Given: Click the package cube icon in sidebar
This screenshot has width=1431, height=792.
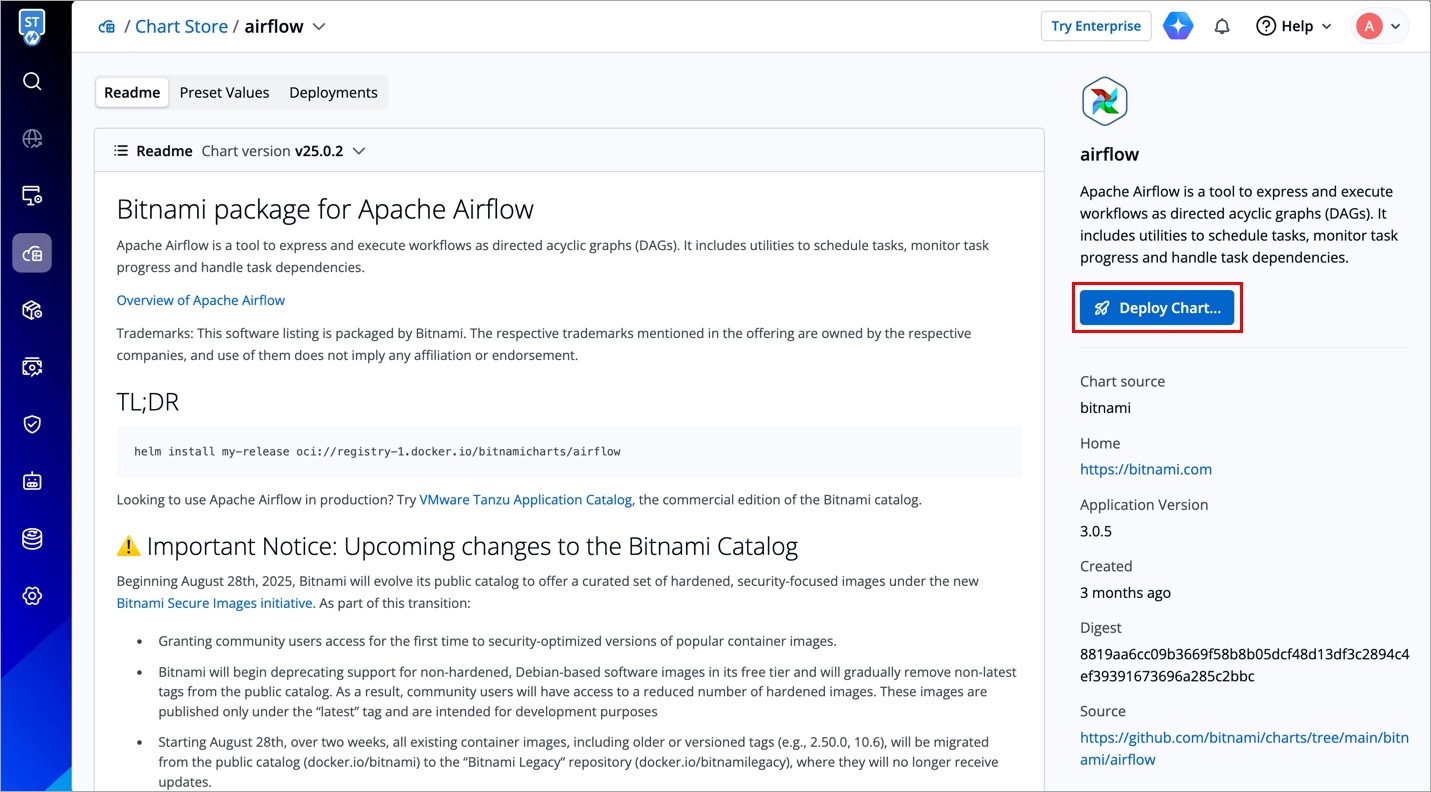Looking at the screenshot, I should pyautogui.click(x=32, y=310).
